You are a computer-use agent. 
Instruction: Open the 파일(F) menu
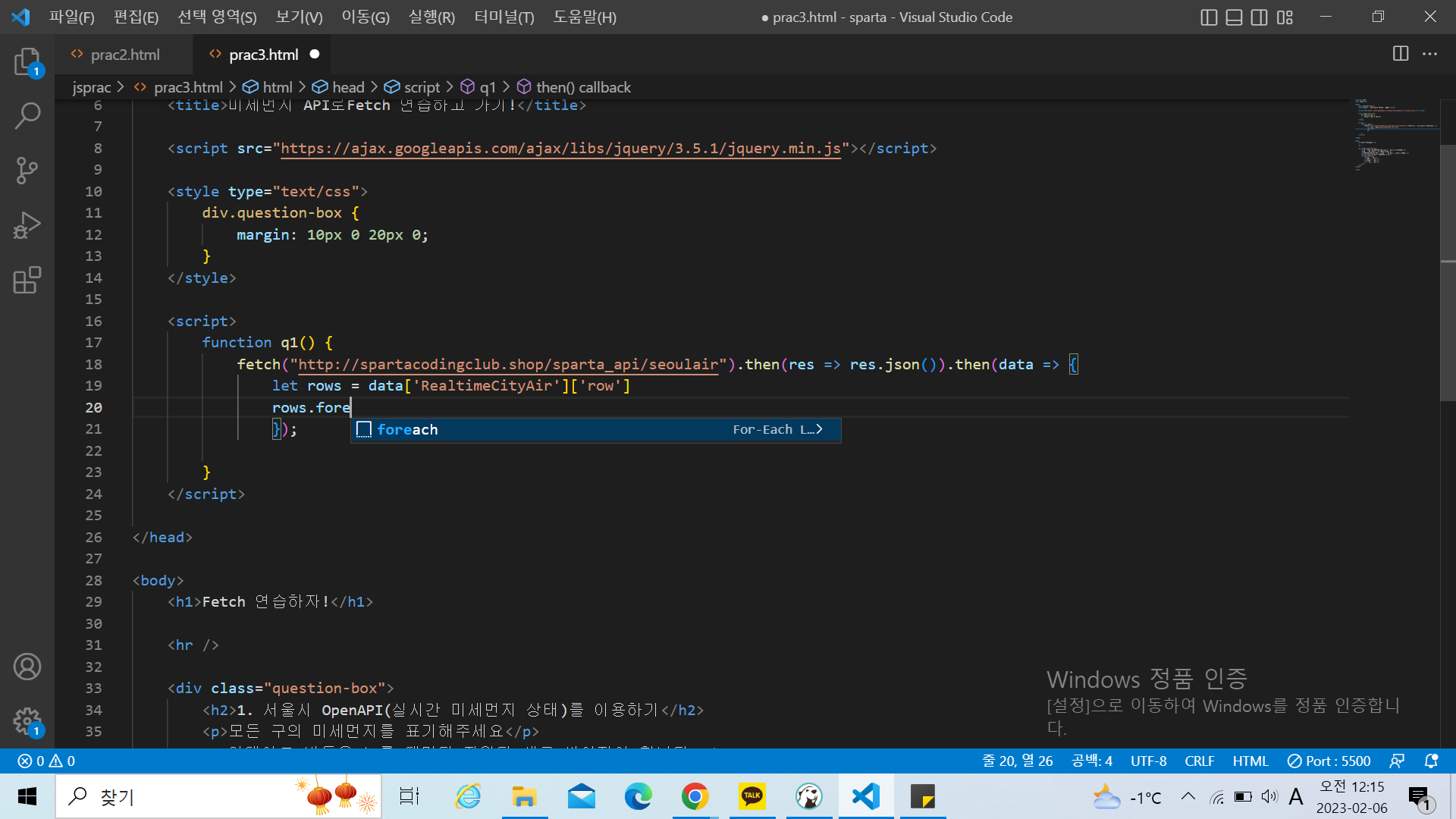(x=72, y=17)
